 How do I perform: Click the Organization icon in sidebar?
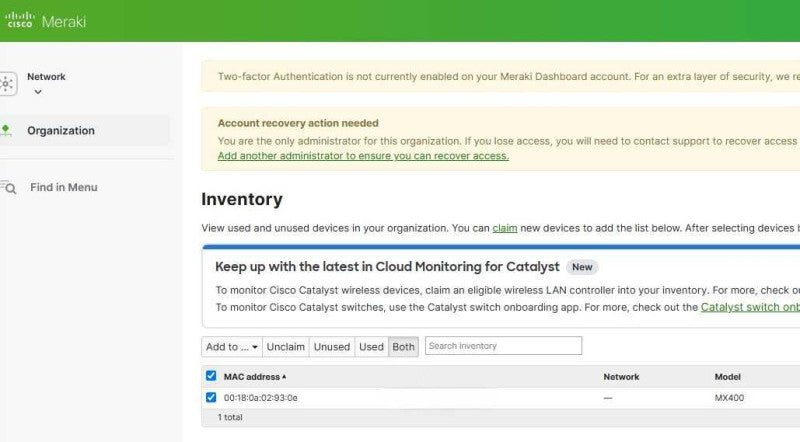click(x=6, y=130)
